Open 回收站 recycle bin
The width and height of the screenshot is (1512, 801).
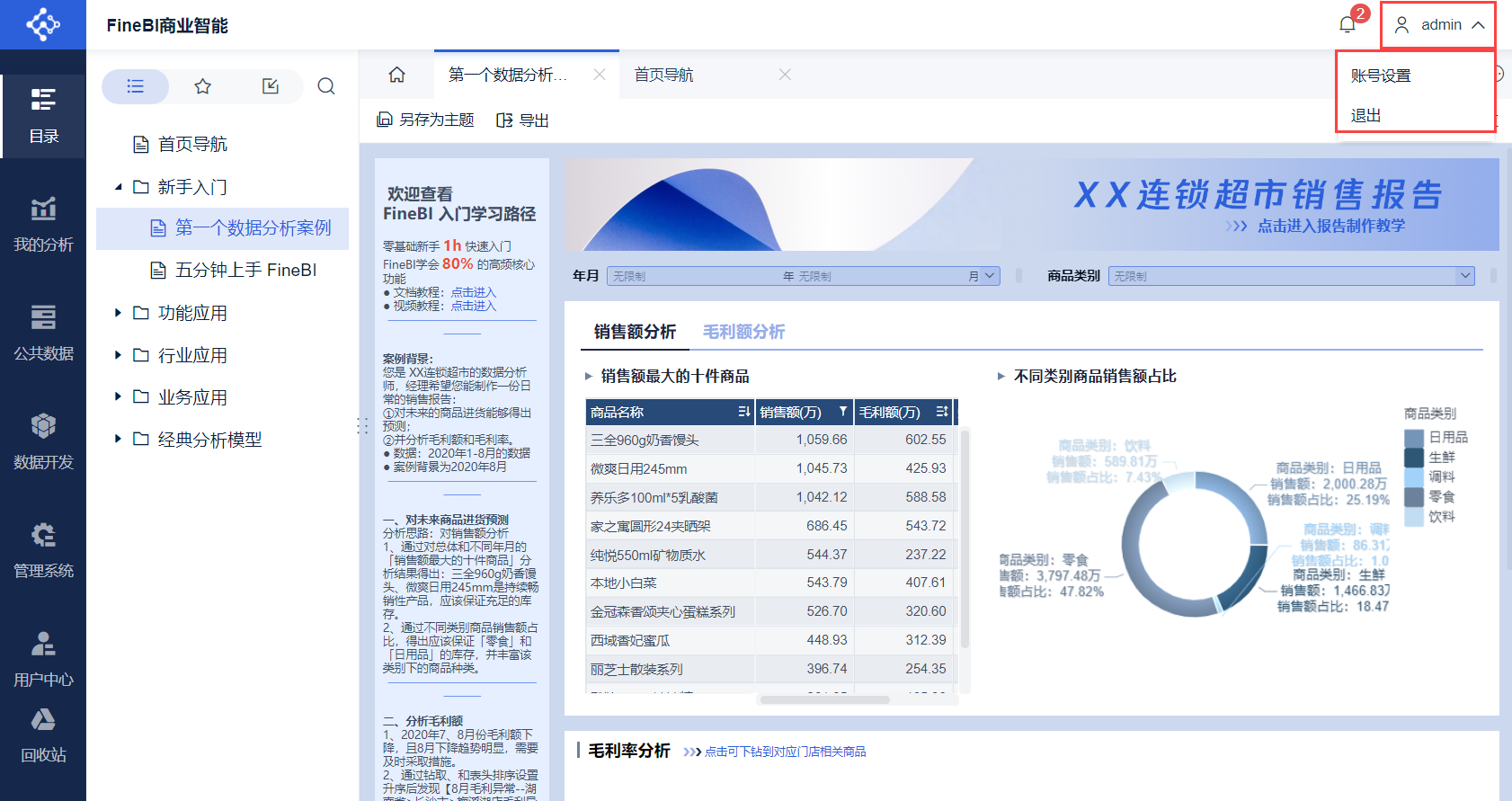[x=43, y=735]
